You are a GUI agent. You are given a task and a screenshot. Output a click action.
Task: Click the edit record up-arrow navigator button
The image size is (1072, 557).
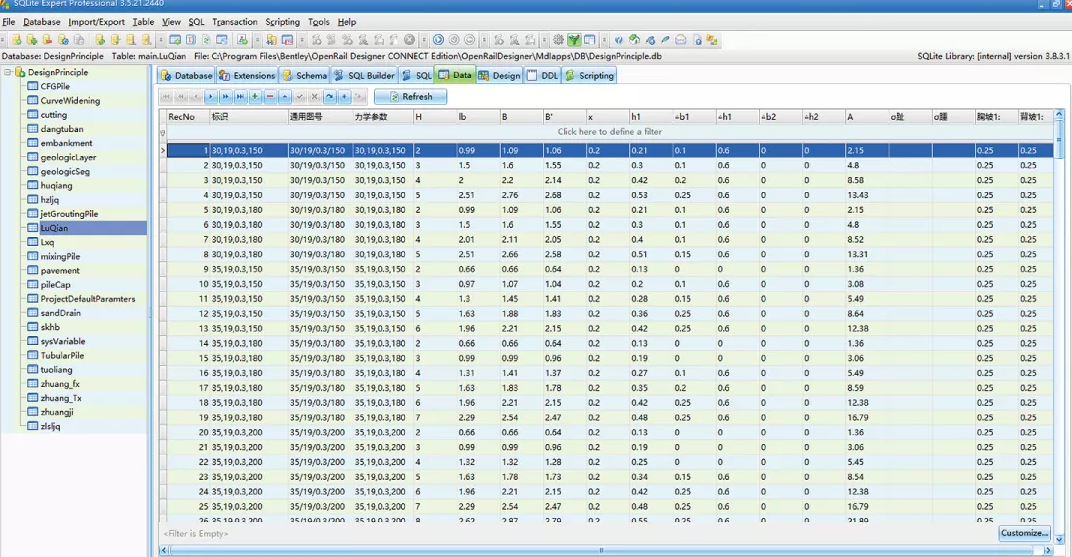coord(284,97)
